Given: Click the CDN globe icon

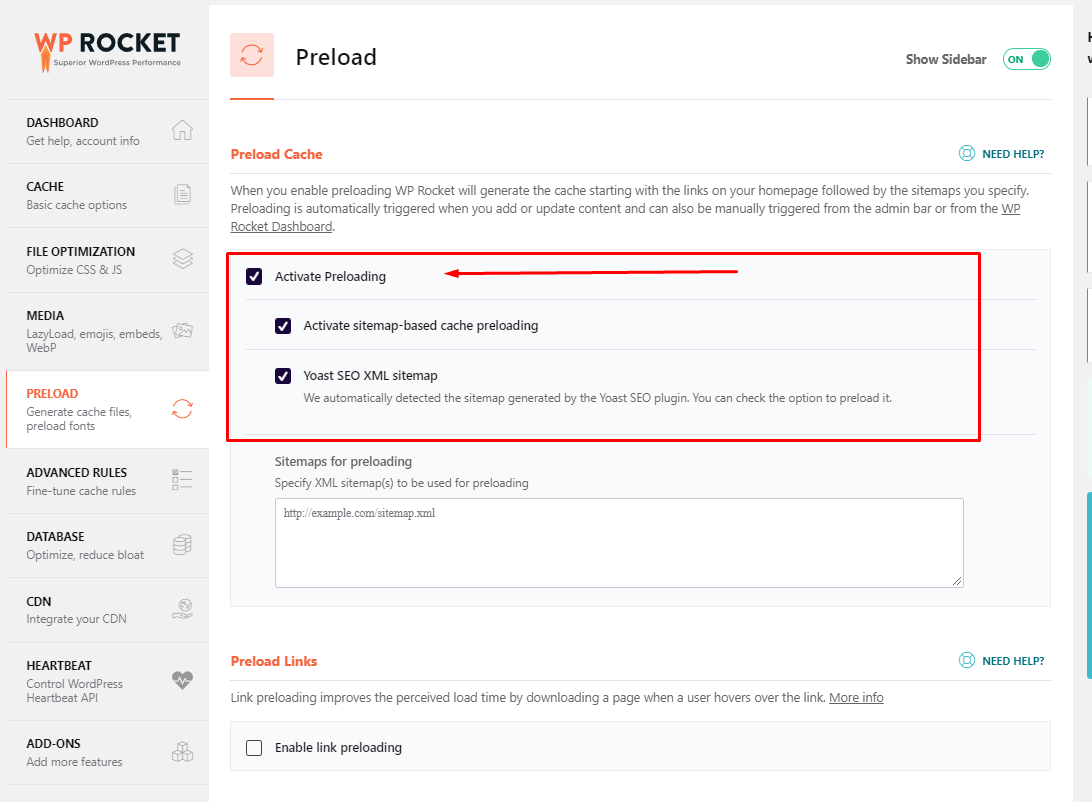Looking at the screenshot, I should click(182, 609).
